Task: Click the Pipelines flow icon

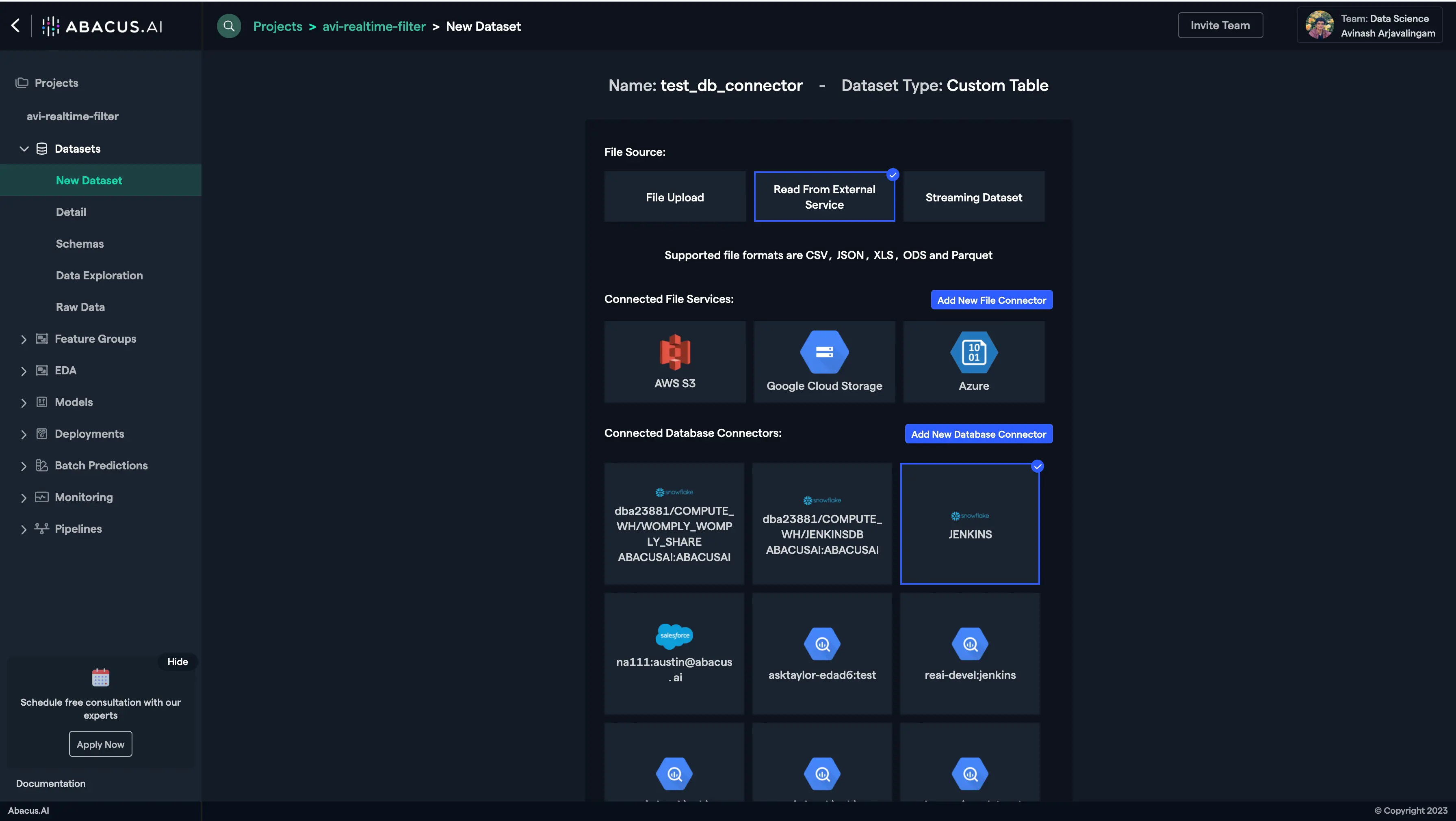Action: click(42, 528)
